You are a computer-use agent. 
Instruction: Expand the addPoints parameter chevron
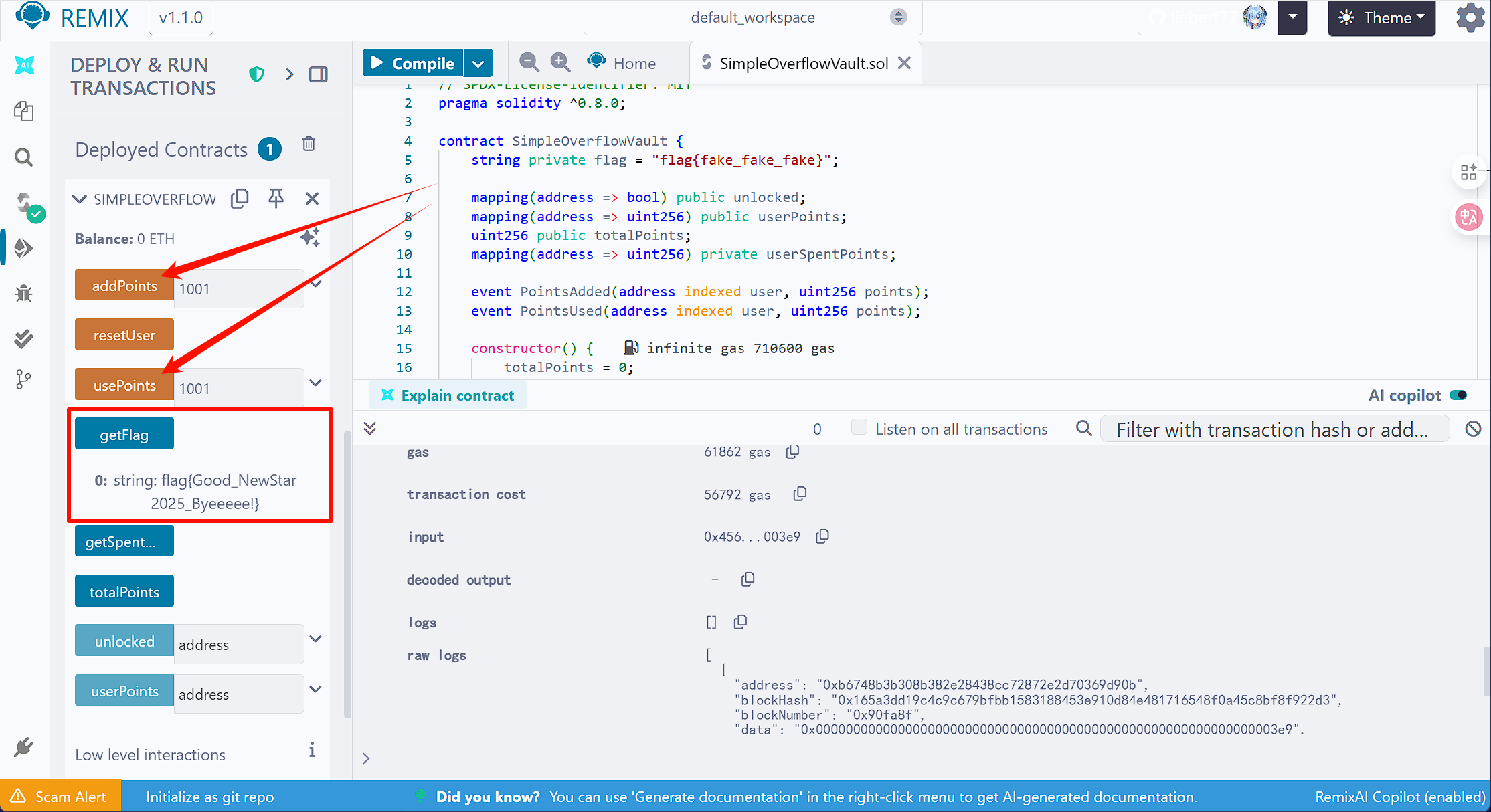pos(316,283)
